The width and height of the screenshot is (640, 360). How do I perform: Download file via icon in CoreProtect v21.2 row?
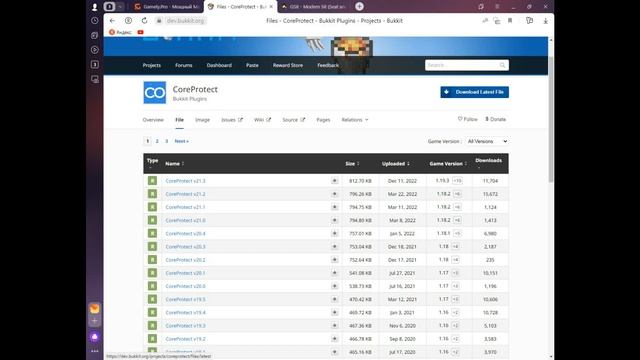[x=334, y=194]
